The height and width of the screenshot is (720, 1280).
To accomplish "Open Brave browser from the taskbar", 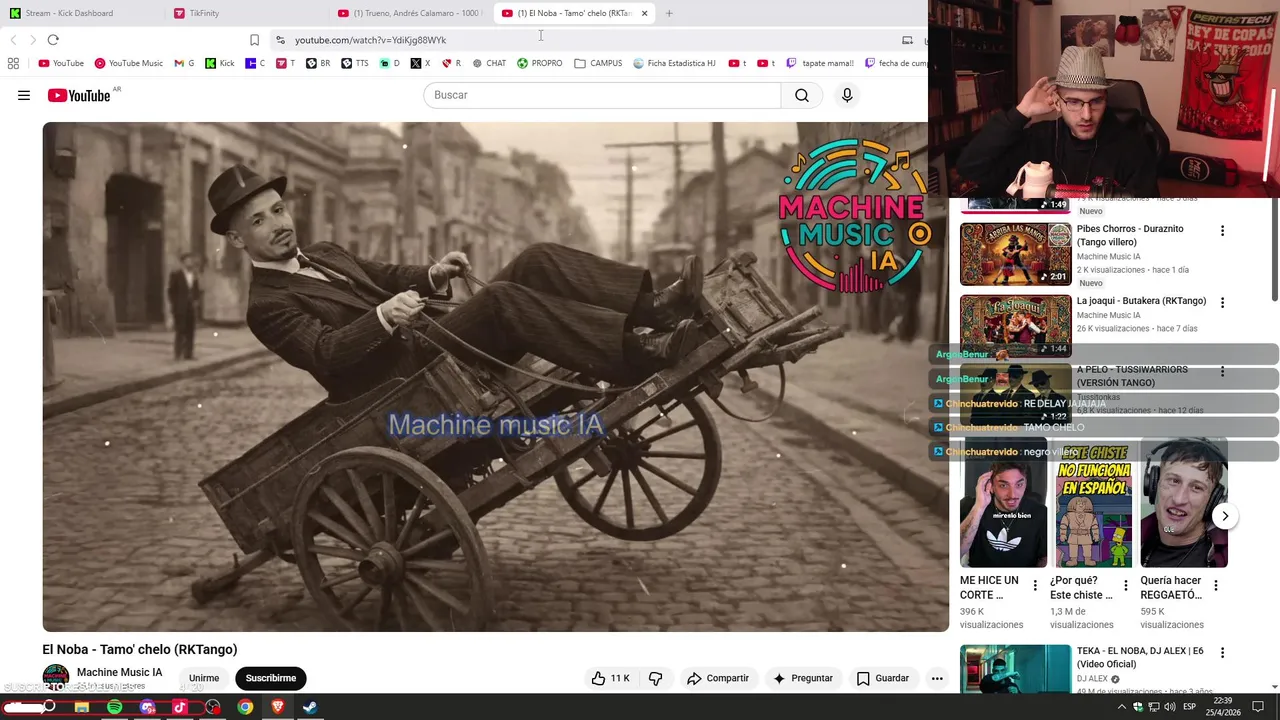I will click(278, 707).
